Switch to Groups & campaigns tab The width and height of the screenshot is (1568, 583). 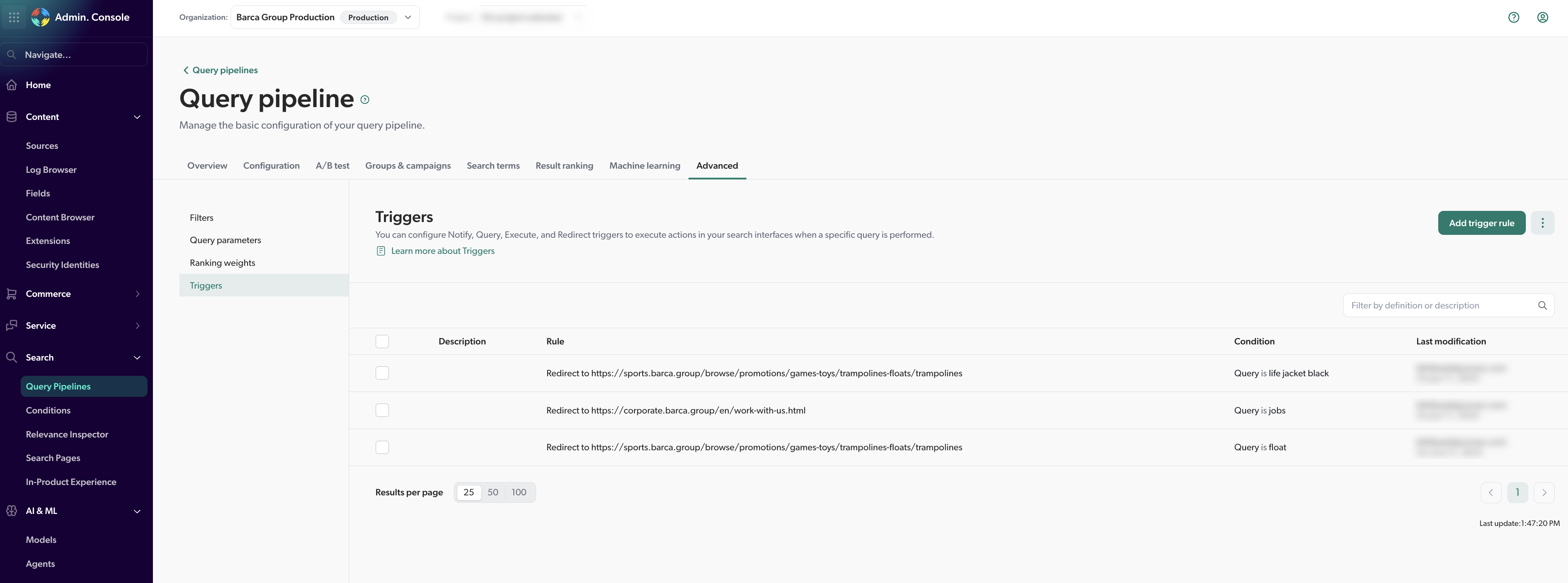(408, 166)
